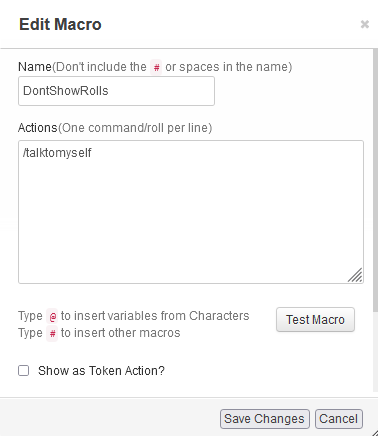Save Changes to the macro
The image size is (378, 436).
(x=265, y=419)
